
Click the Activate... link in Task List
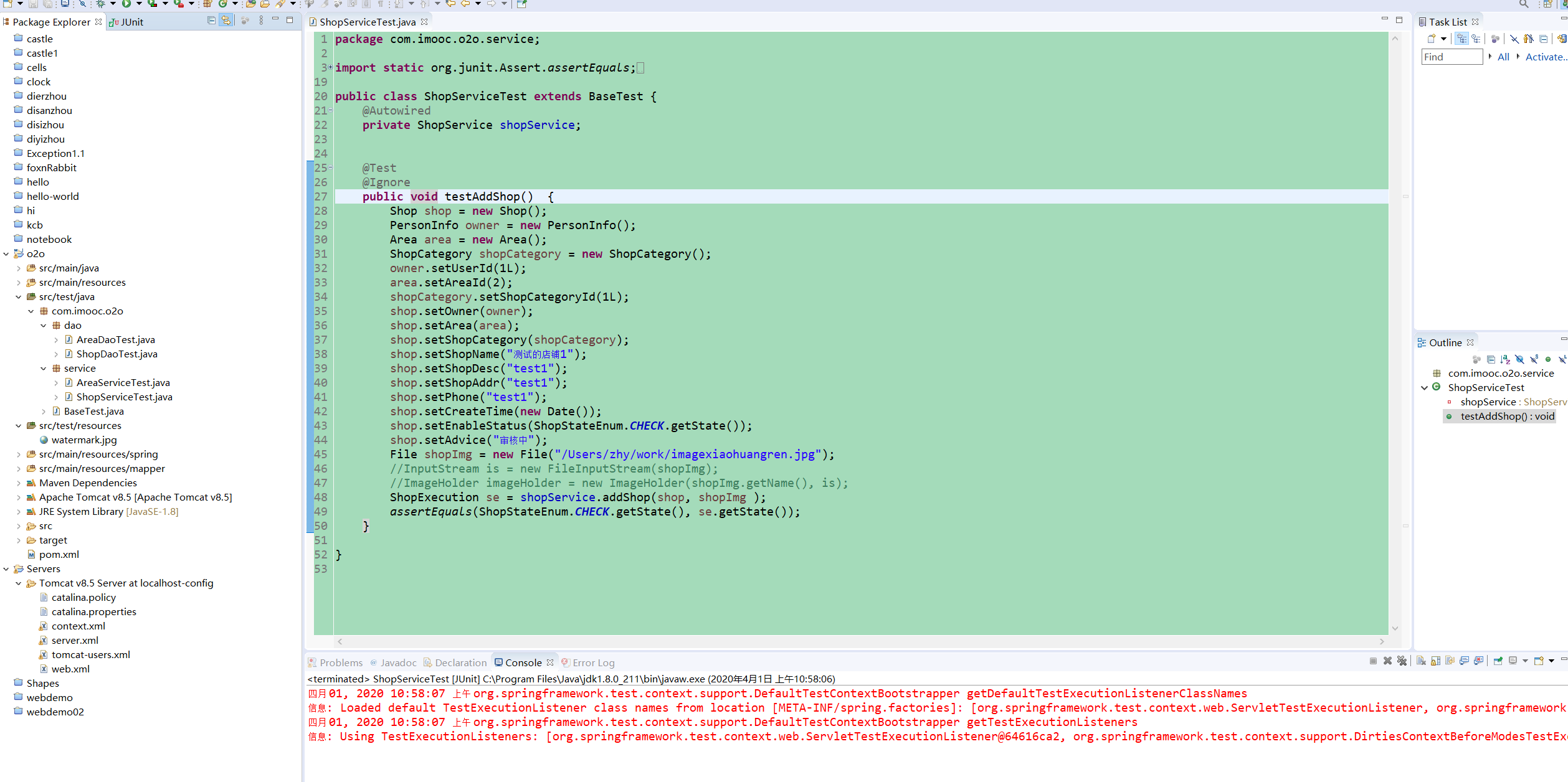pos(1546,57)
